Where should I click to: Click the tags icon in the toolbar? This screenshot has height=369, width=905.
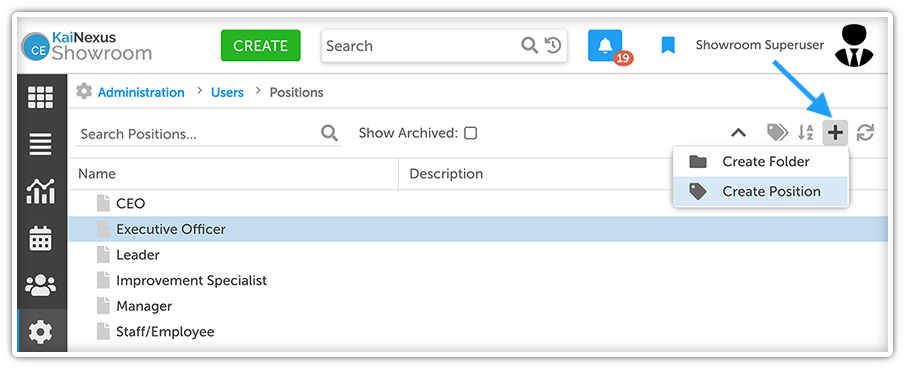click(777, 133)
